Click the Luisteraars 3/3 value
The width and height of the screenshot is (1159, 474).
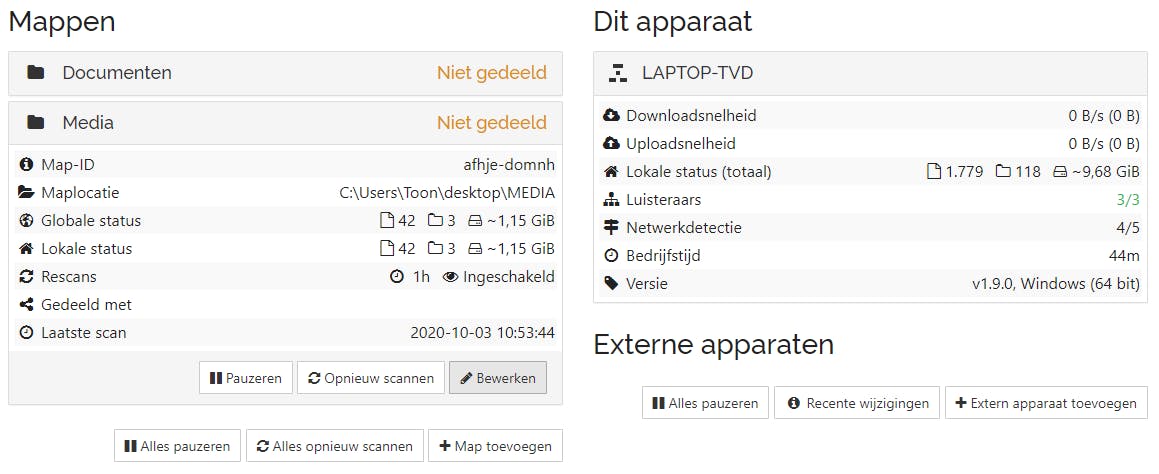tap(1128, 200)
